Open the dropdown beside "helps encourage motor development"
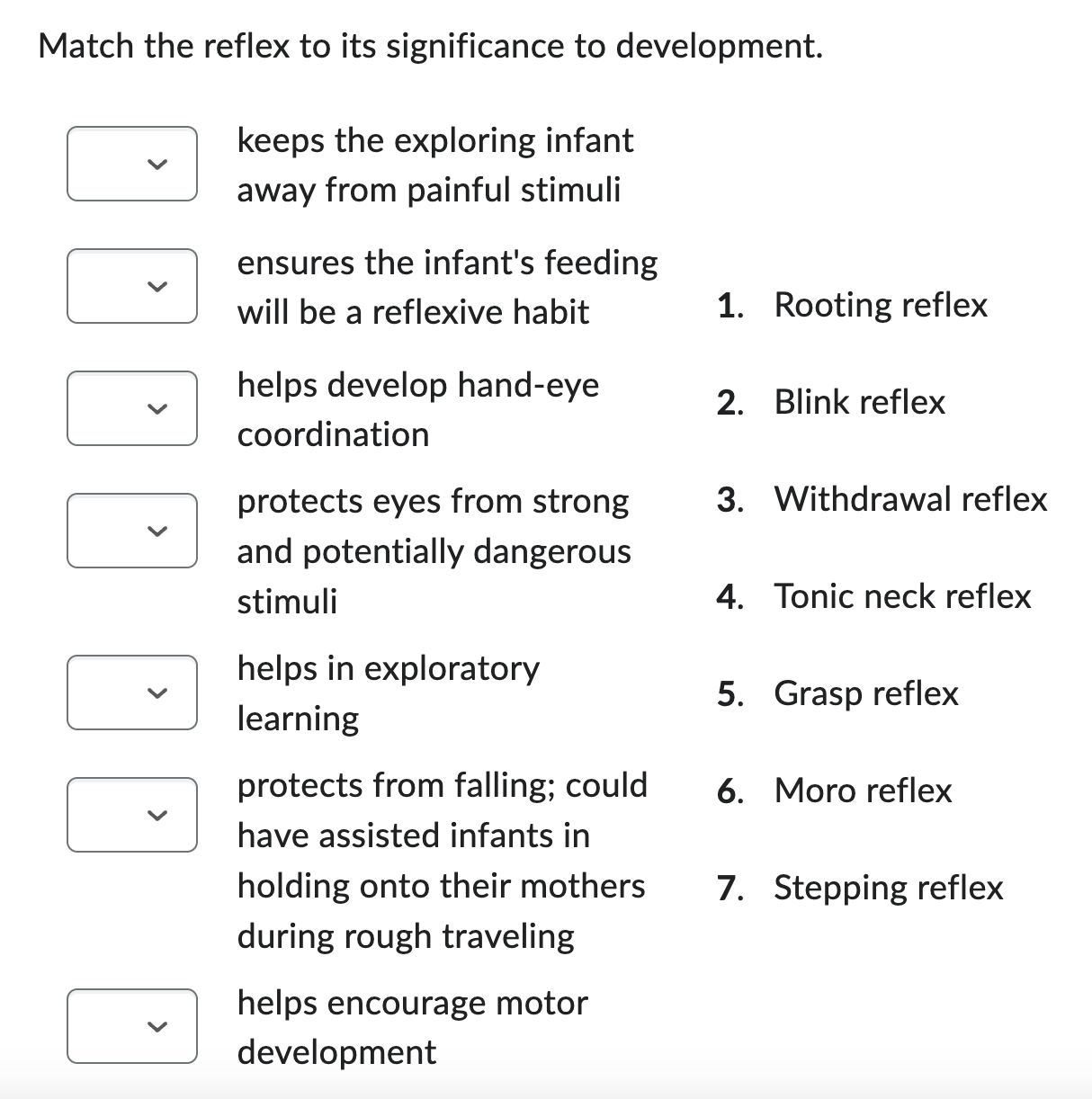 (131, 1026)
